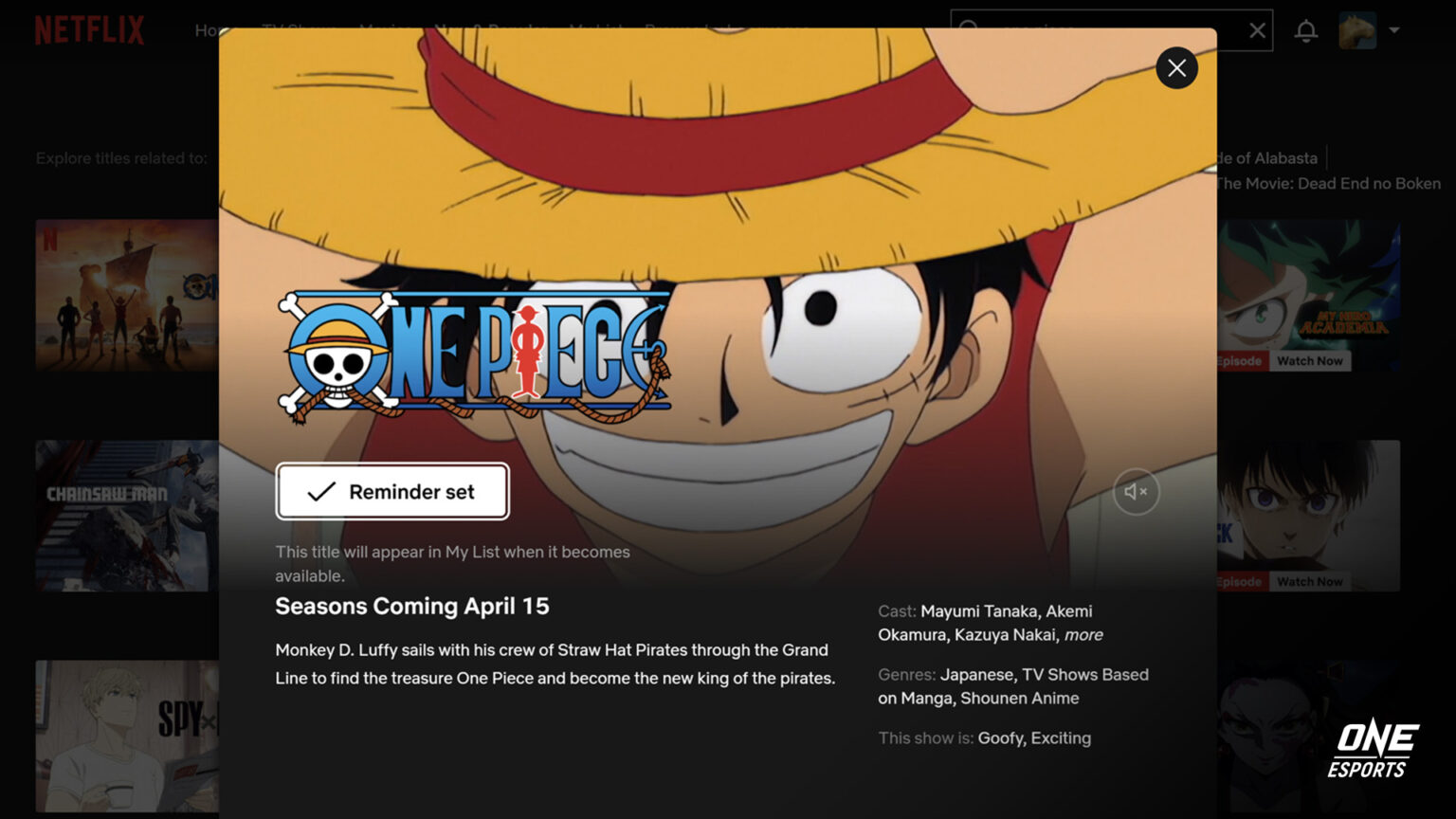Open notifications via the bell icon
Screen dimensions: 1456x819
(1307, 30)
